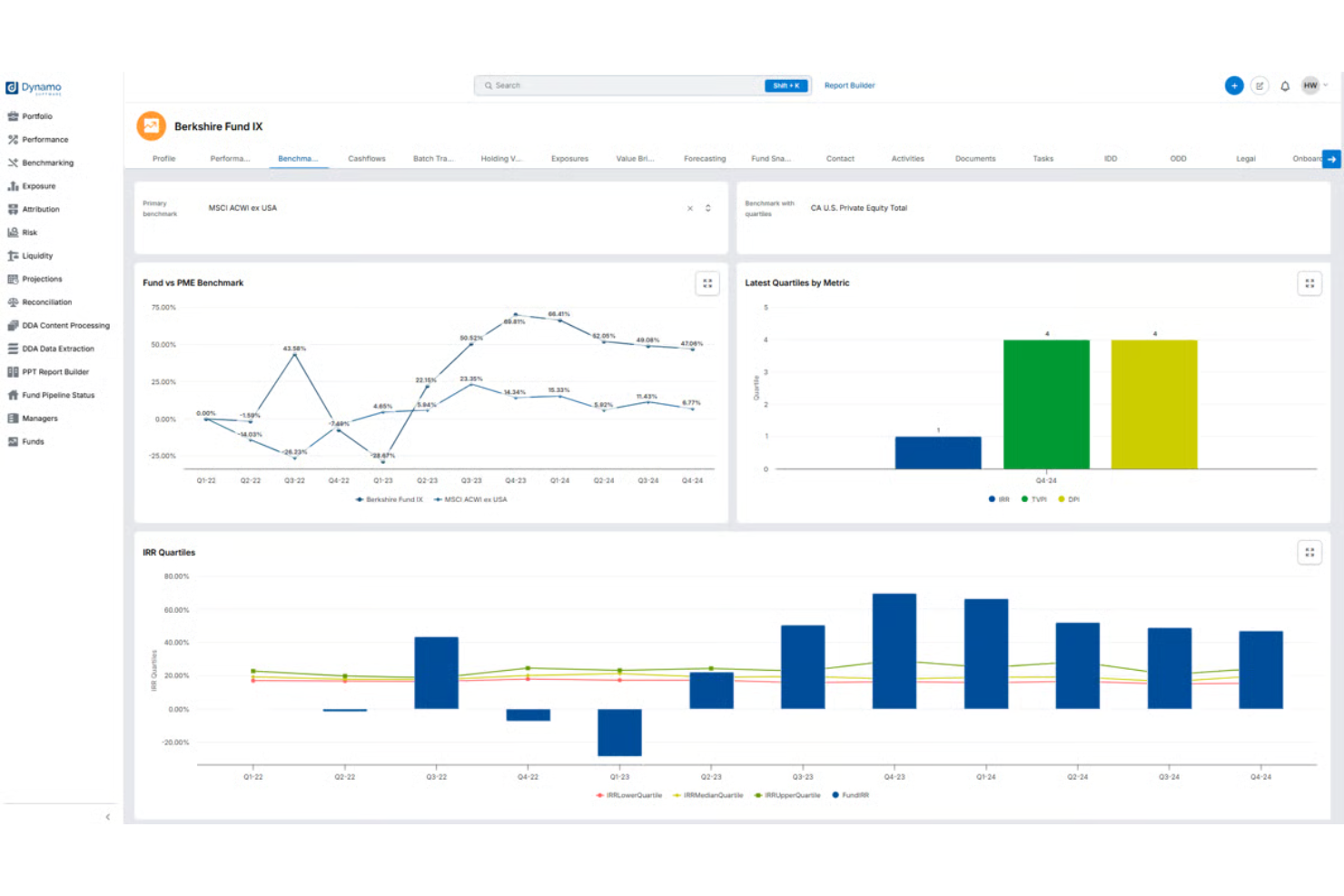Expand the Latest Quartiles by Metric chart
The width and height of the screenshot is (1344, 896).
click(x=1309, y=283)
